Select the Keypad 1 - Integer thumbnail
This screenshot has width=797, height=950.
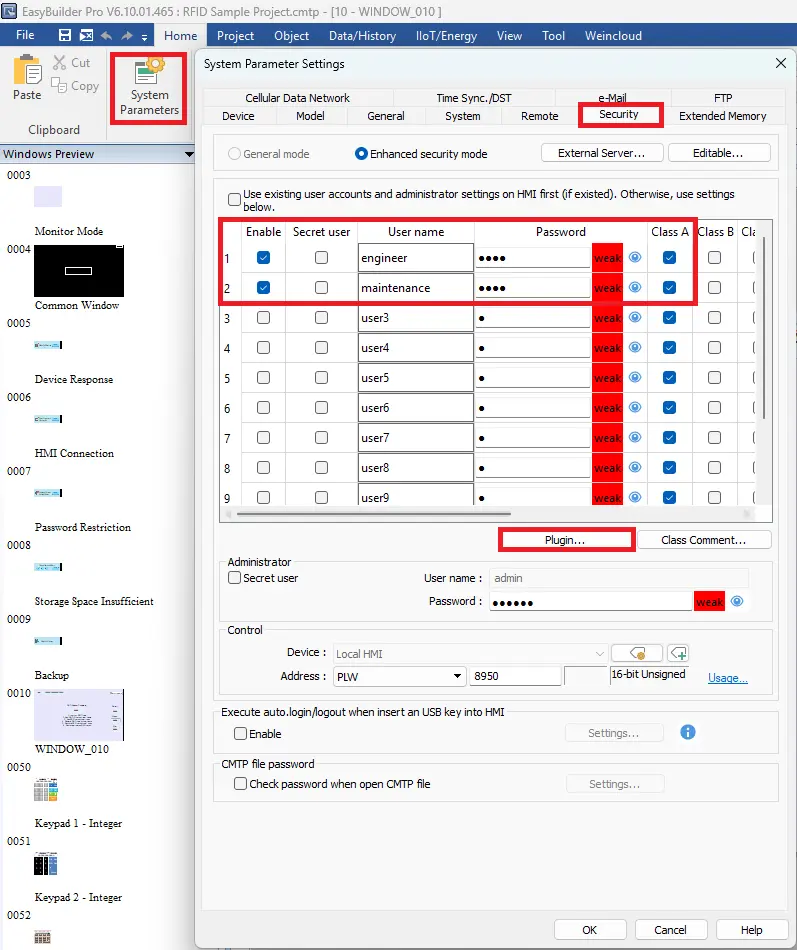[46, 789]
